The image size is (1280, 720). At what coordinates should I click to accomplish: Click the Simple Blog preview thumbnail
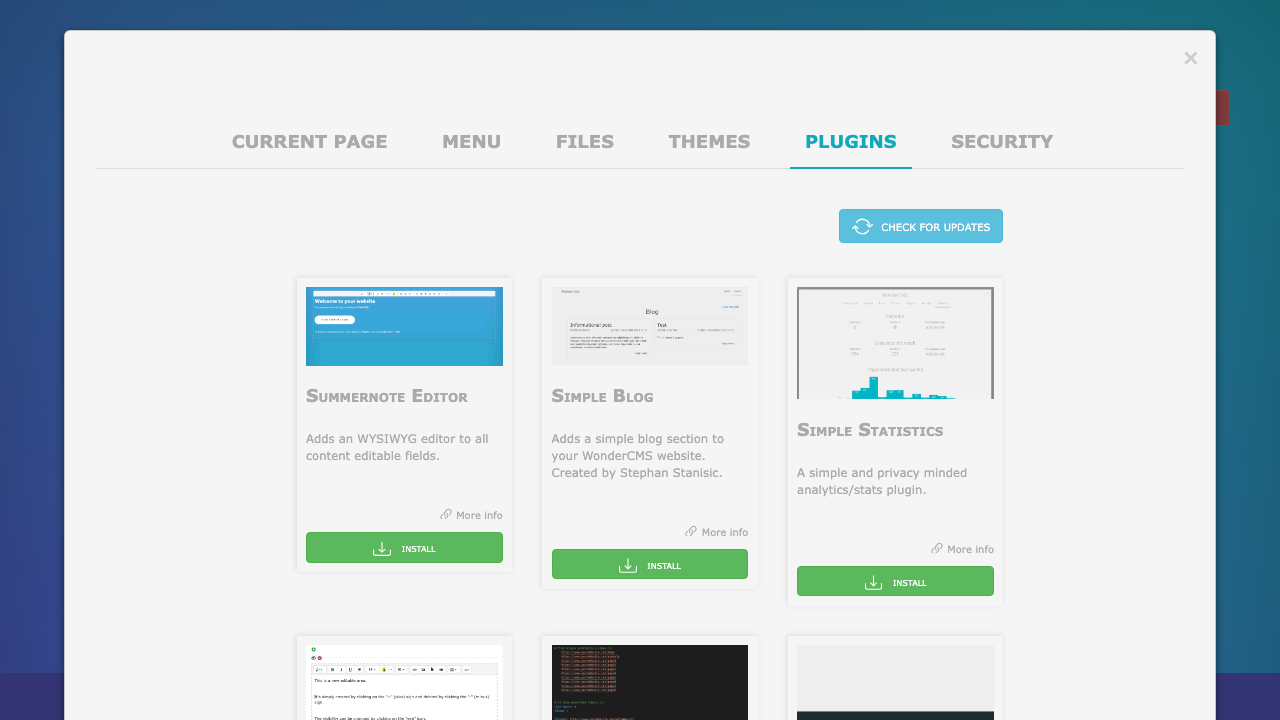coord(650,326)
